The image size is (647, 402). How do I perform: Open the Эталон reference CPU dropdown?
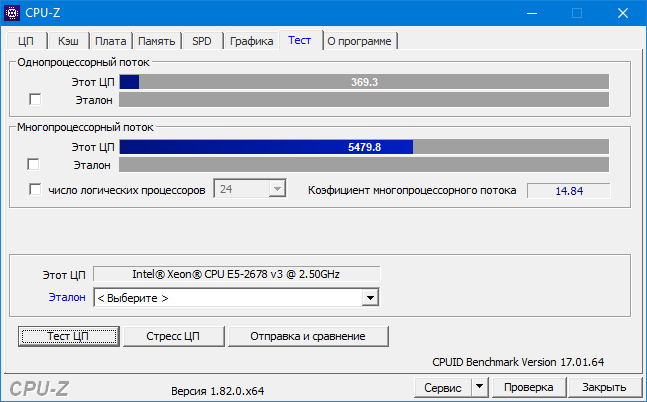(370, 298)
